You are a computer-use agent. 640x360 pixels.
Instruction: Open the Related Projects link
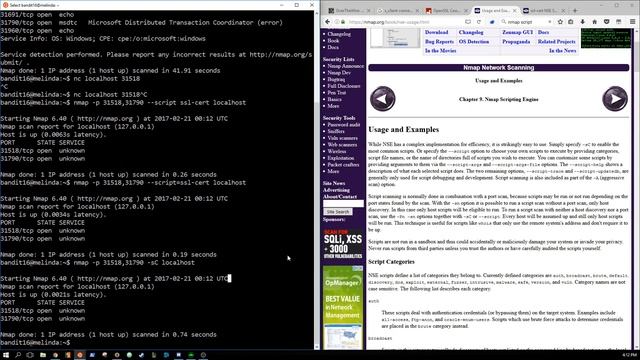click(x=556, y=42)
